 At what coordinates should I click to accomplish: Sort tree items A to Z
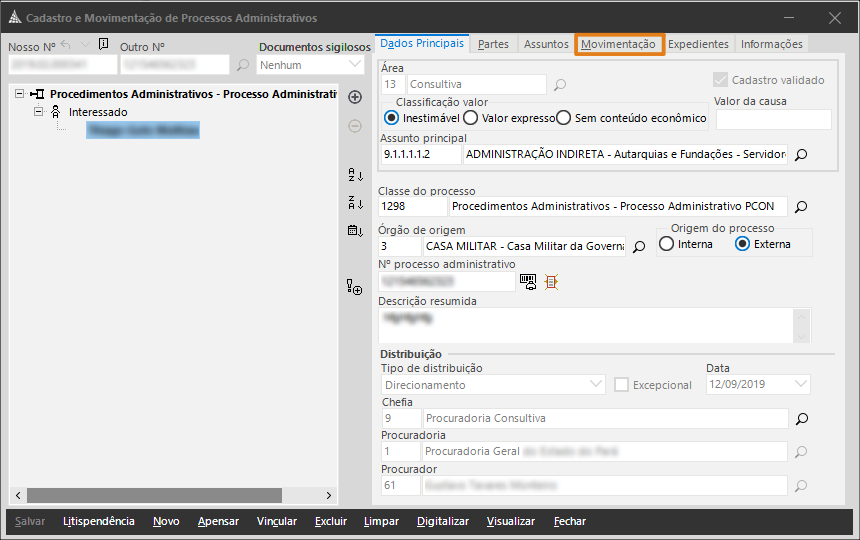tap(355, 175)
